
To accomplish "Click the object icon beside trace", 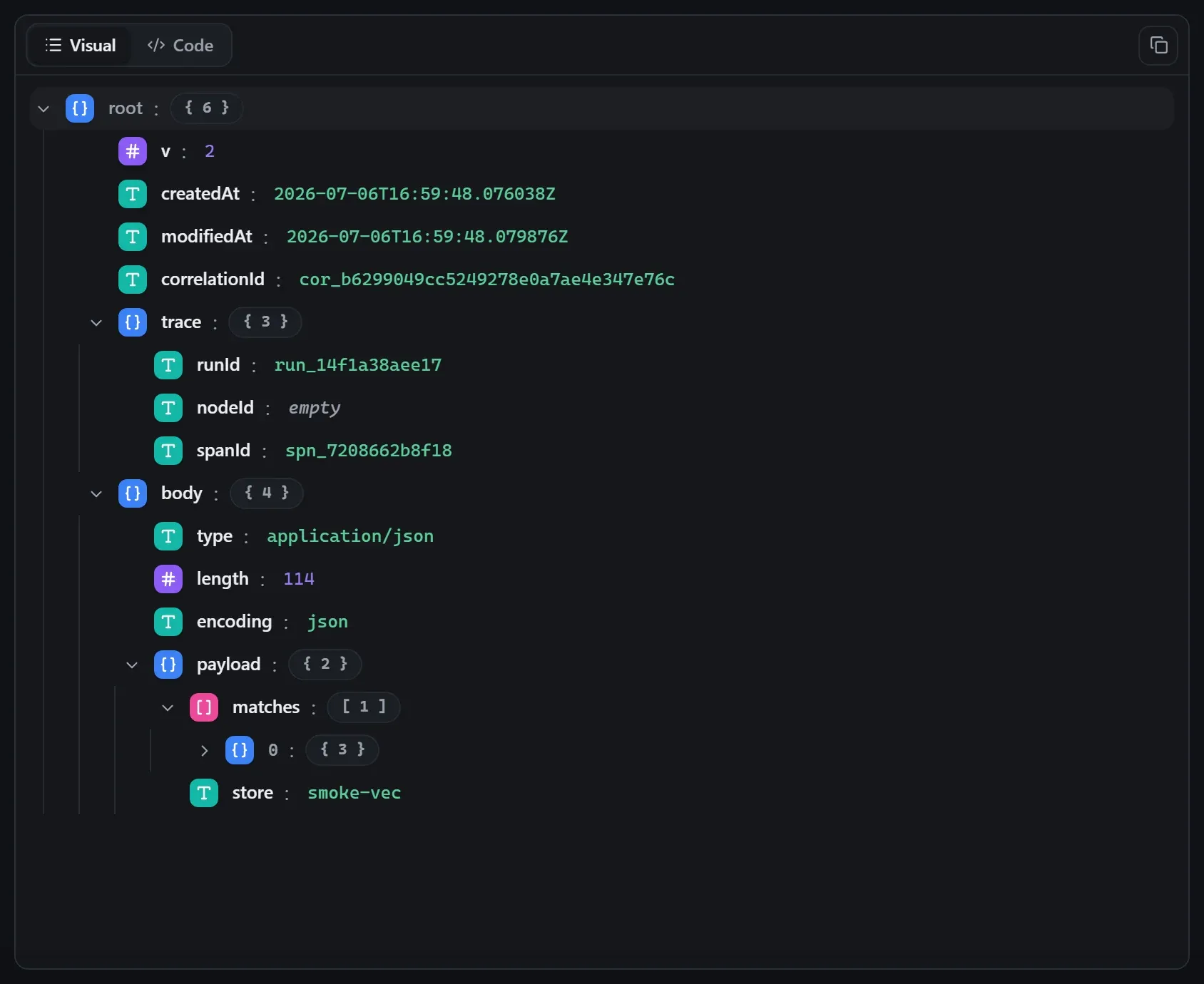I will pos(133,322).
